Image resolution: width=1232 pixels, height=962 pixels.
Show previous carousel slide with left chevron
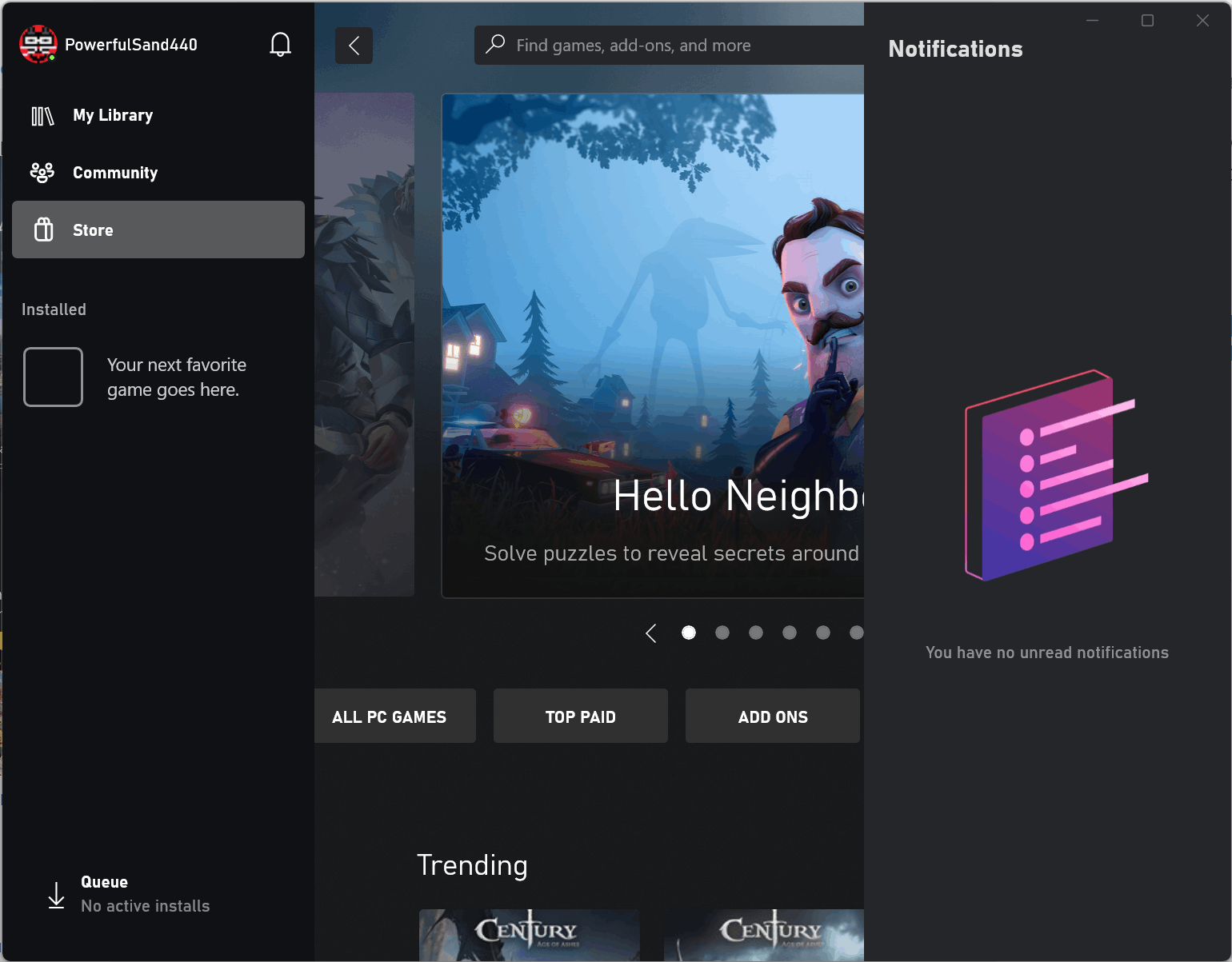tap(651, 633)
